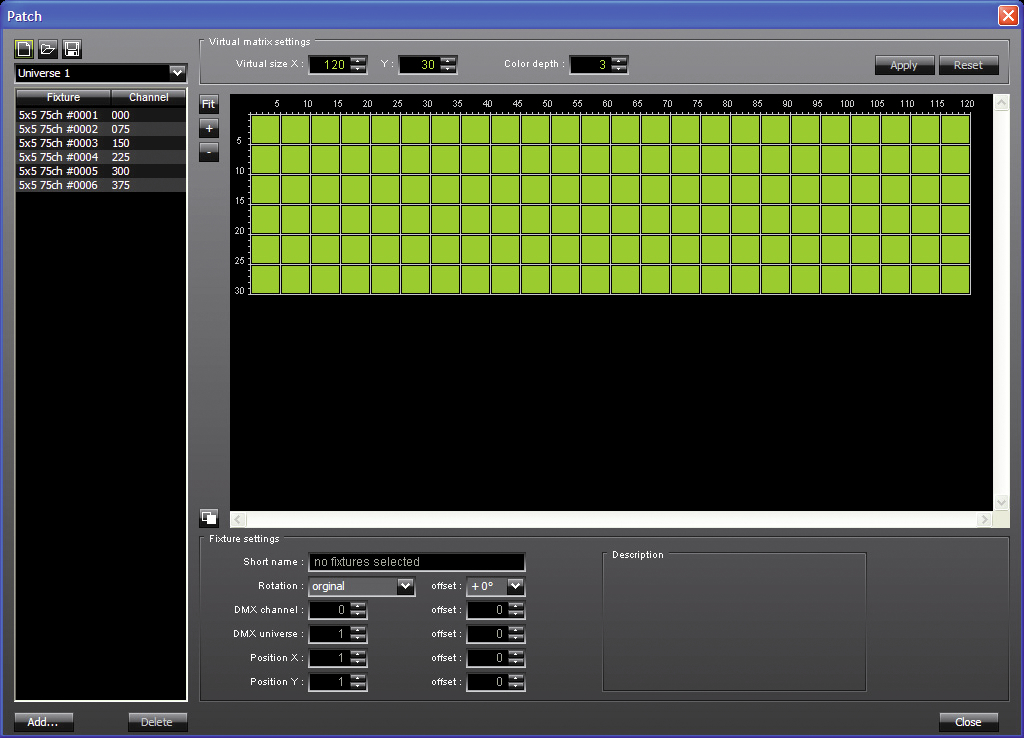Zoom out with the minus button
Viewport: 1024px width, 738px height.
click(208, 152)
